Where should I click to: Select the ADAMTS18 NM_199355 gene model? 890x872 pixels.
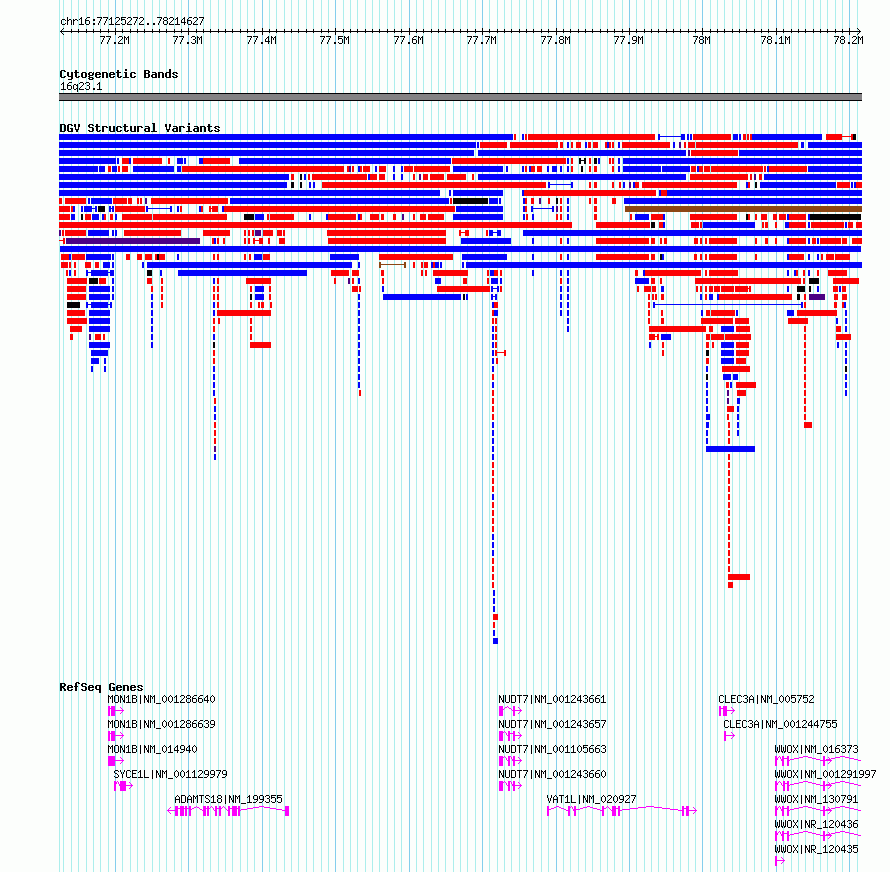(228, 811)
